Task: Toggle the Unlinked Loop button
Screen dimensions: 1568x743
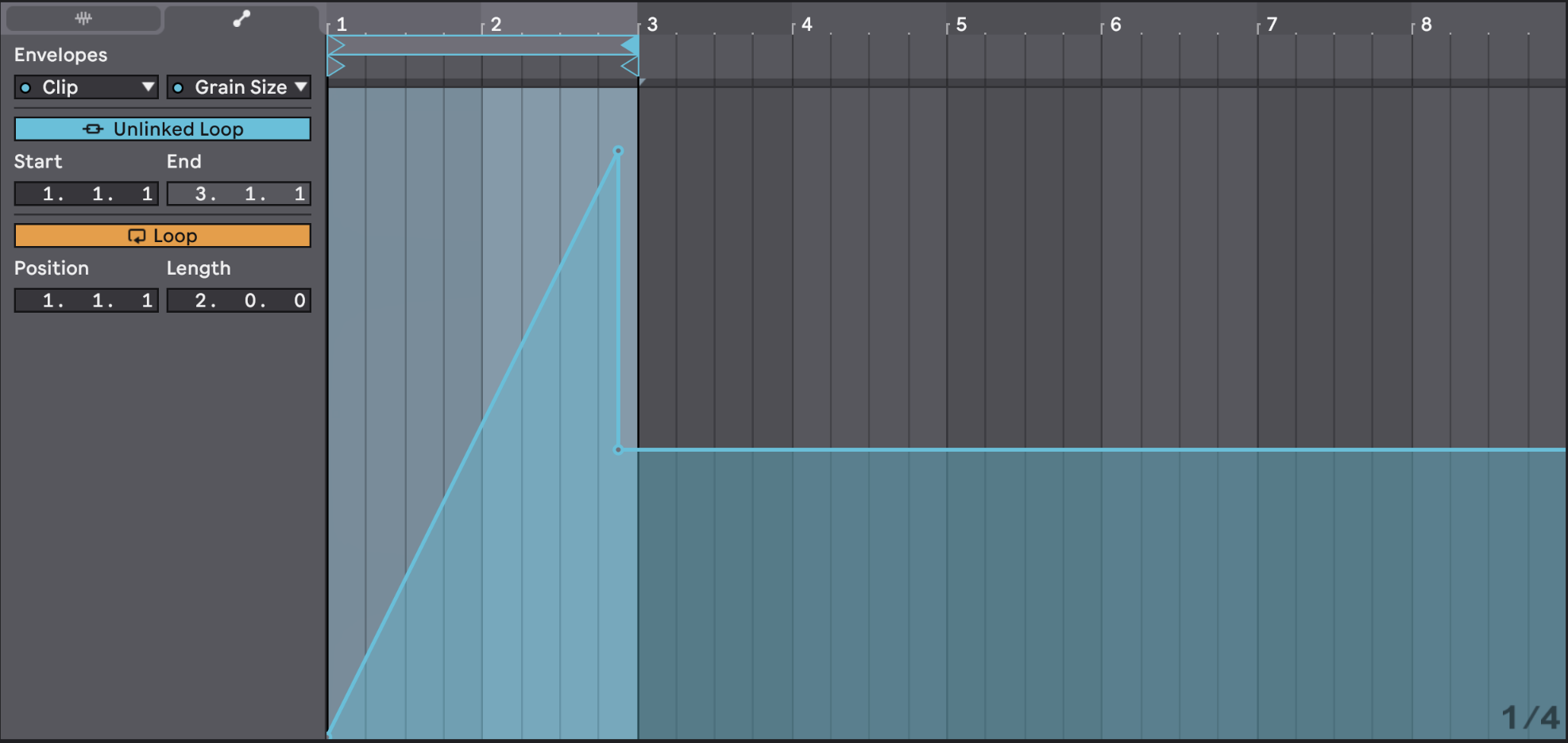Action: click(162, 129)
